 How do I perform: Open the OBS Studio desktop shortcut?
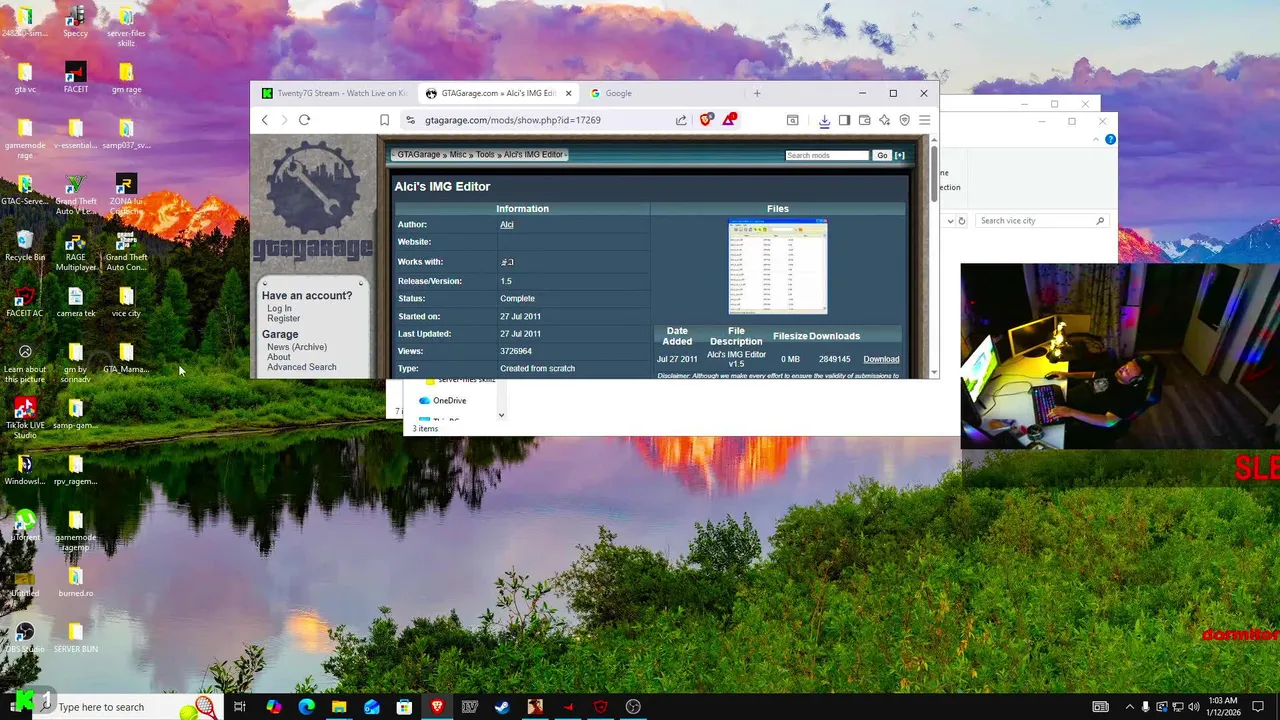[x=25, y=637]
